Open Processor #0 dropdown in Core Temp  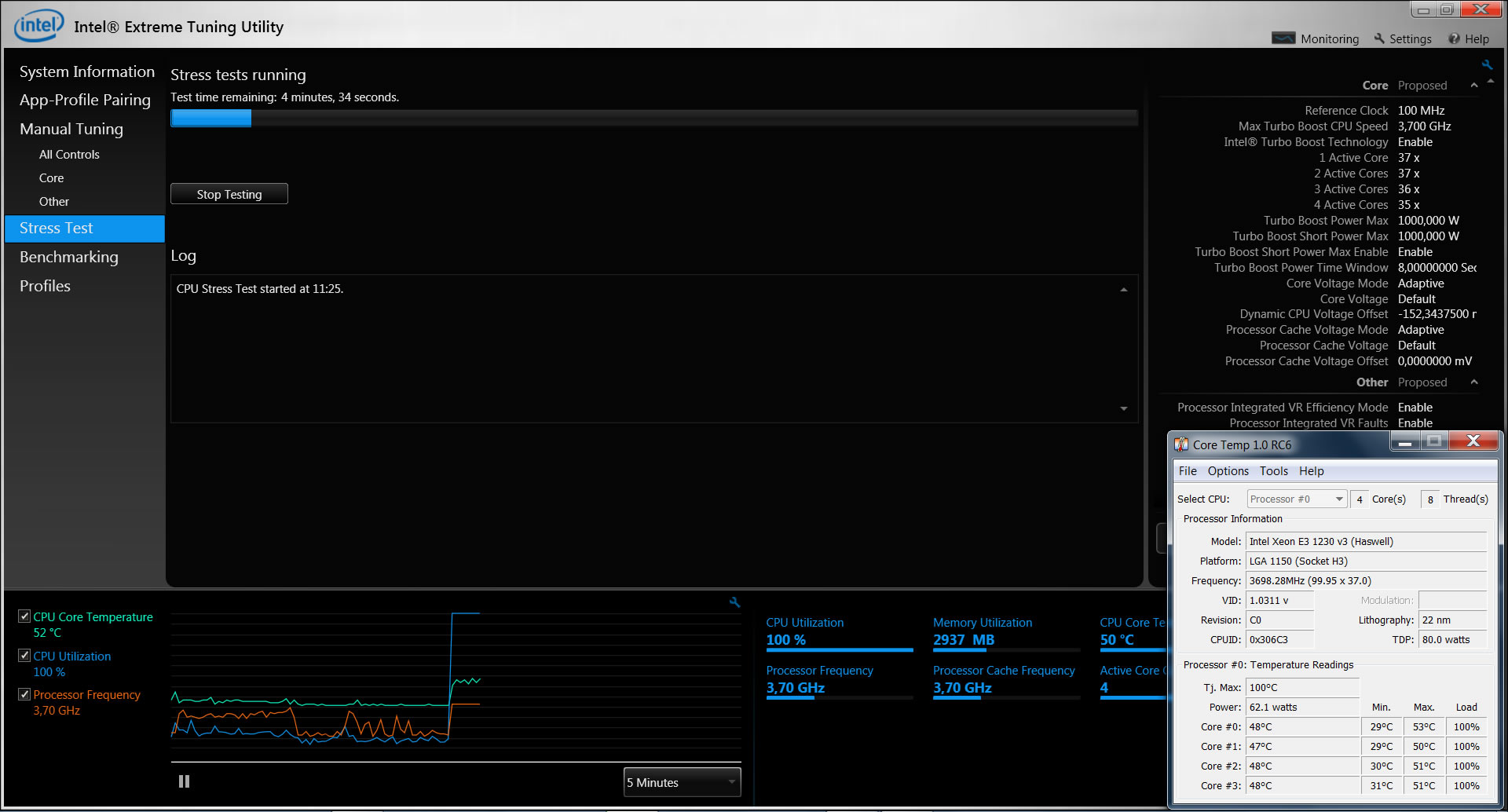1297,499
